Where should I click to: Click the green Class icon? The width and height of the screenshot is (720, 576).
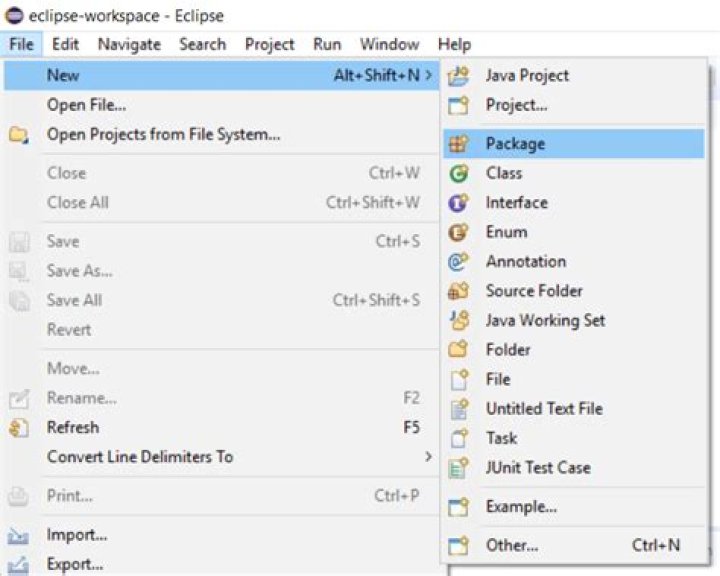click(x=459, y=173)
